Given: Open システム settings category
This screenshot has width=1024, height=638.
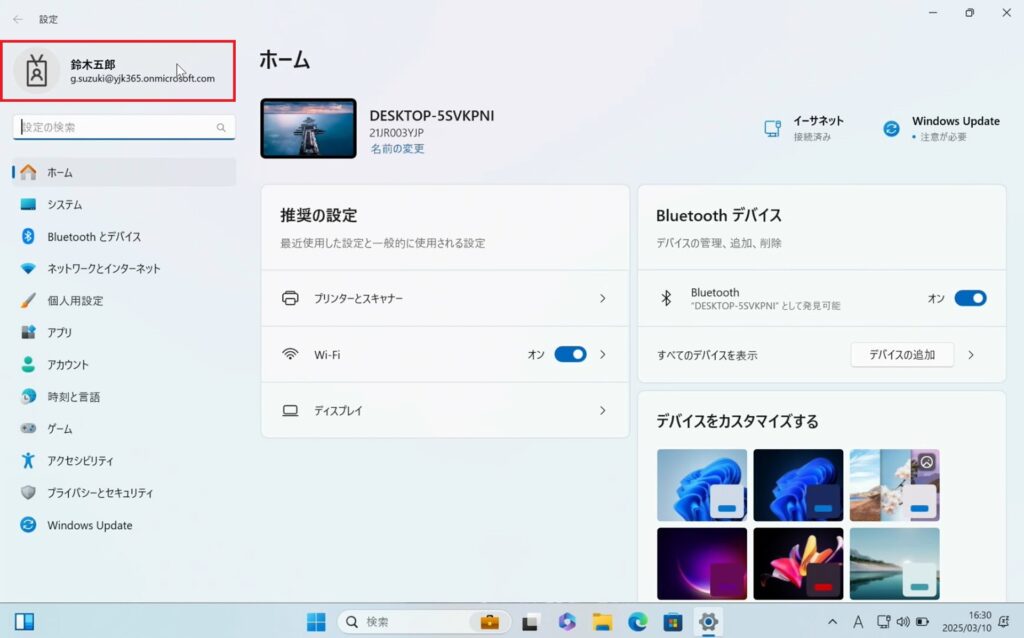Looking at the screenshot, I should (124, 204).
